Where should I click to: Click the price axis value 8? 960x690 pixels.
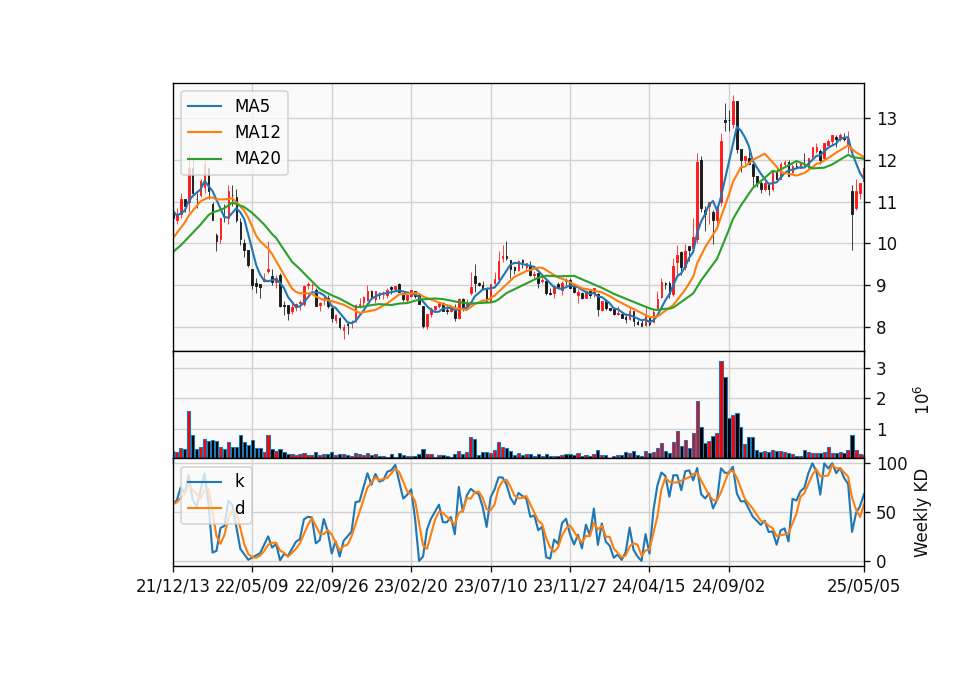tap(882, 328)
